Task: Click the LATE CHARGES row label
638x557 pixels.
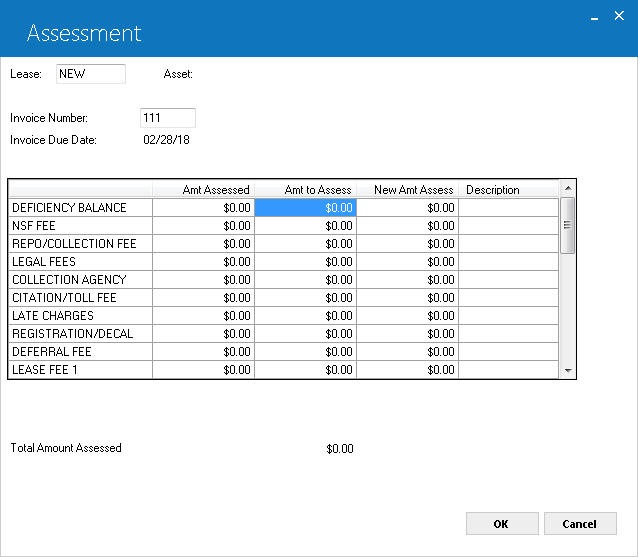Action: (x=81, y=316)
